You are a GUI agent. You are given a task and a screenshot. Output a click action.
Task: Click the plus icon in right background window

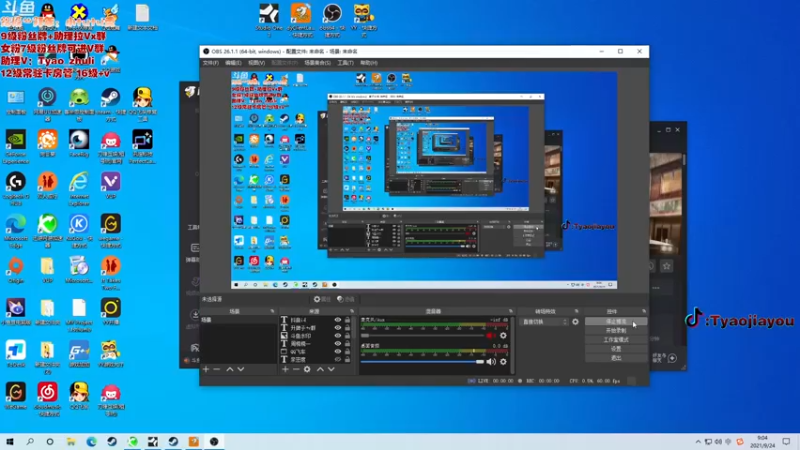(x=672, y=358)
